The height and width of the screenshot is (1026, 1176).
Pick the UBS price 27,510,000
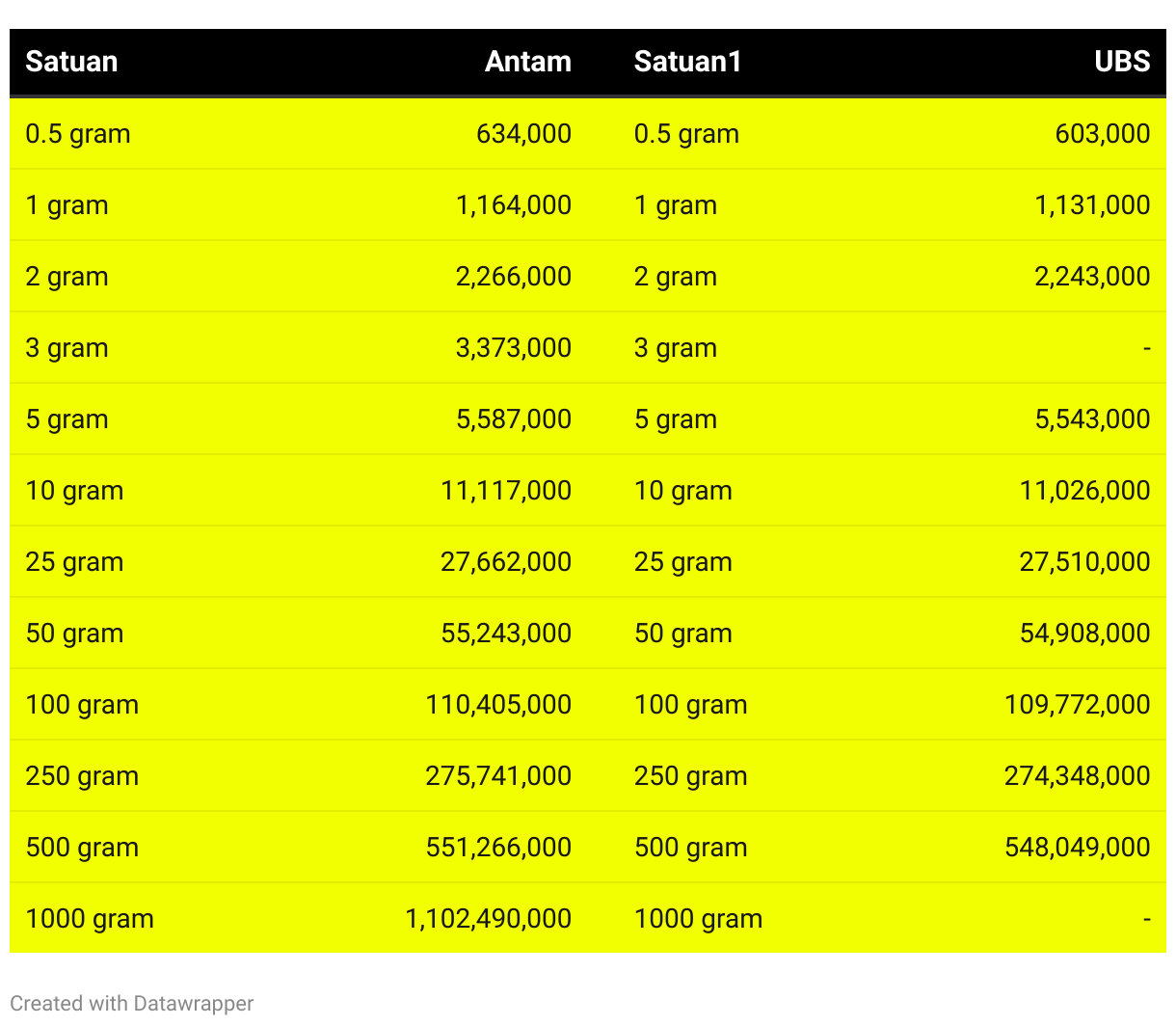pos(1085,562)
